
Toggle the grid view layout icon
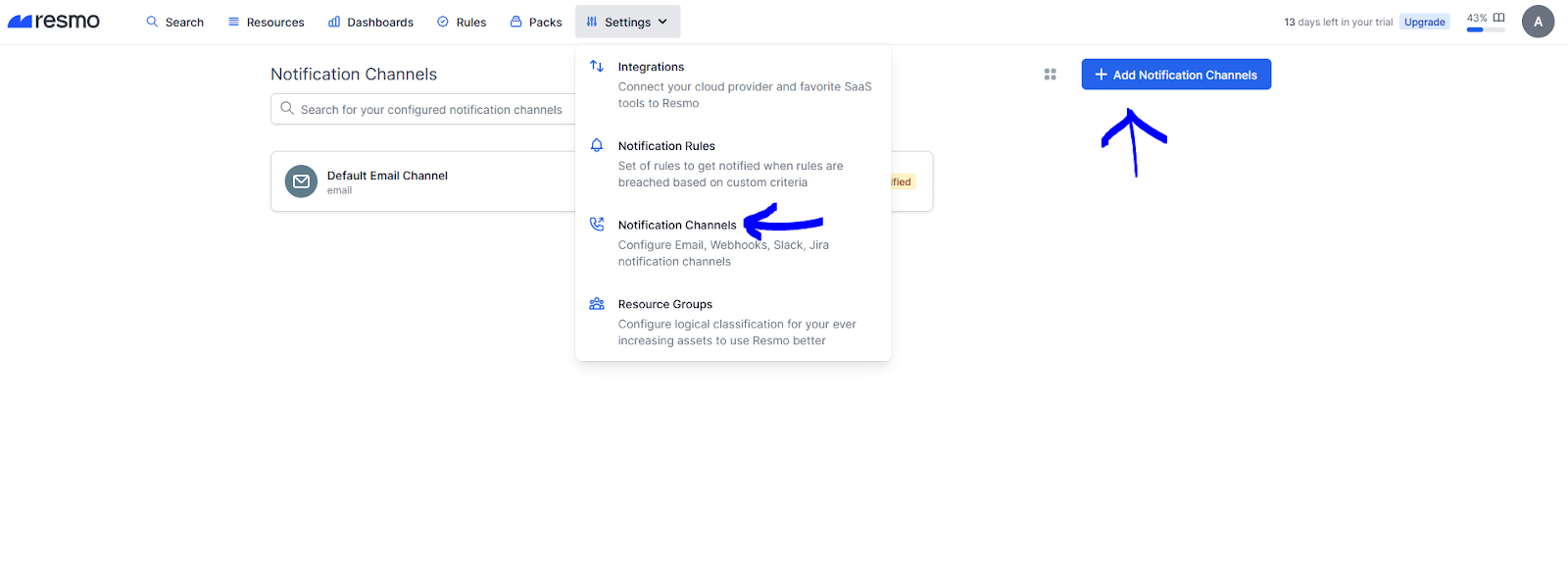tap(1051, 75)
